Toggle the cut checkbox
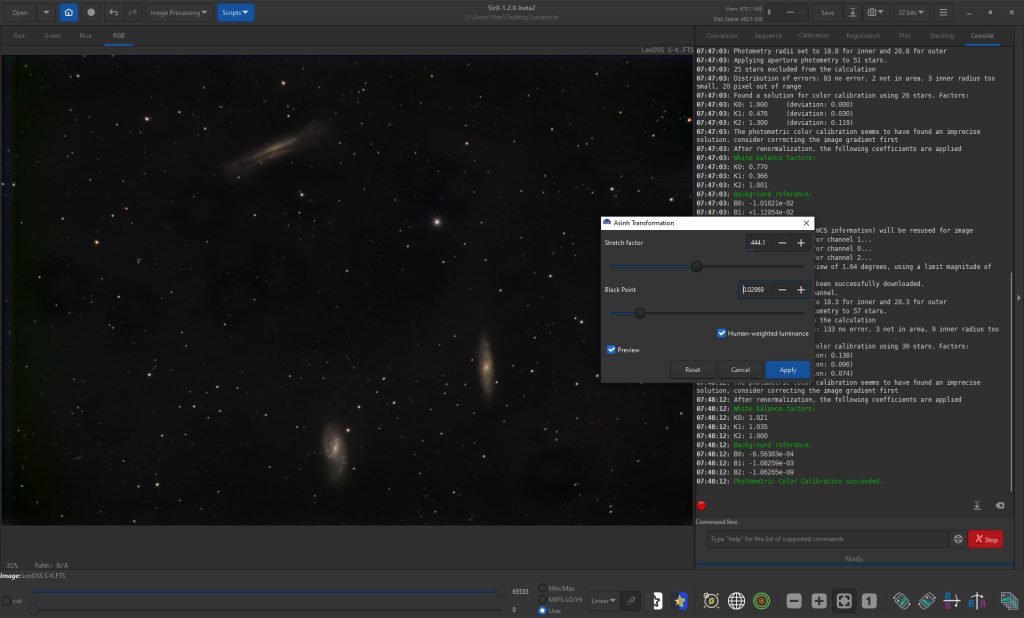1024x618 pixels. point(7,600)
